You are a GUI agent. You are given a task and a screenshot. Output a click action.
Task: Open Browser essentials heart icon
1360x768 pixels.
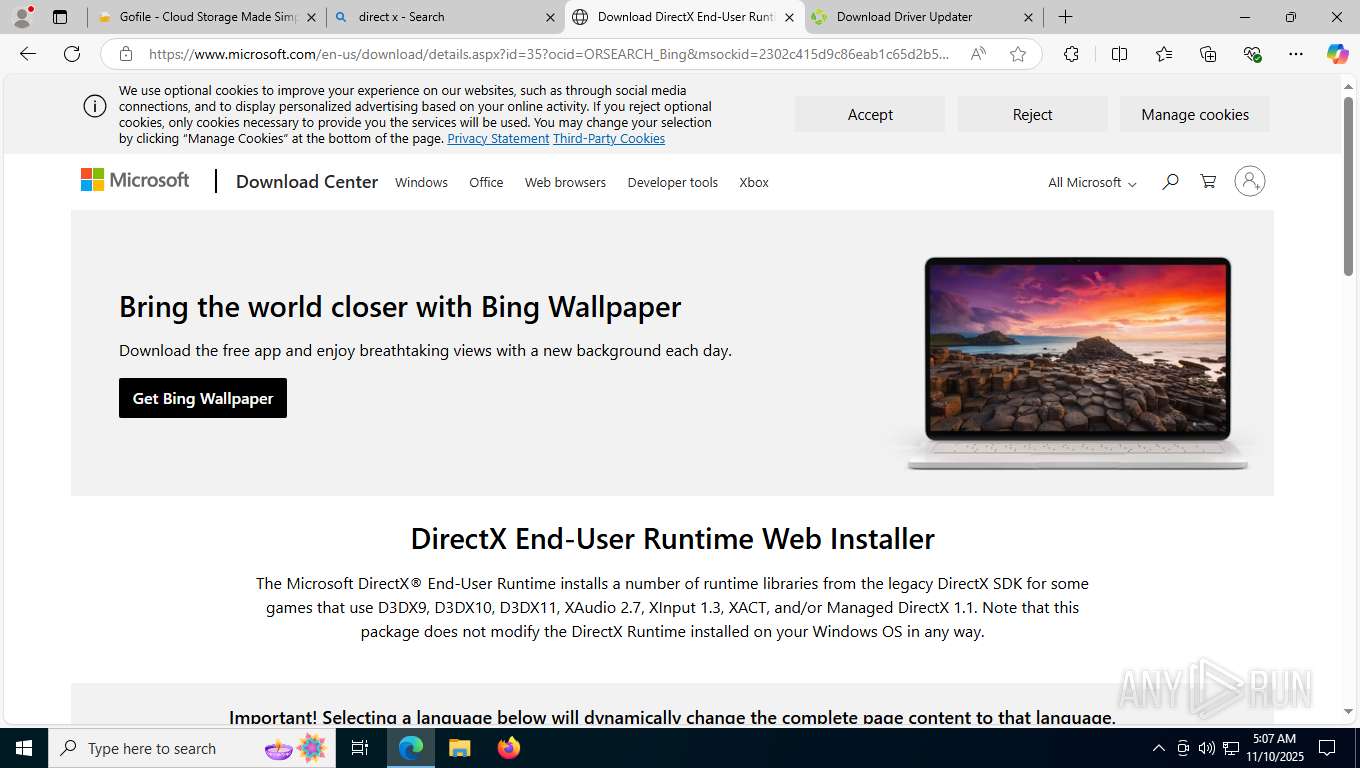pos(1252,54)
